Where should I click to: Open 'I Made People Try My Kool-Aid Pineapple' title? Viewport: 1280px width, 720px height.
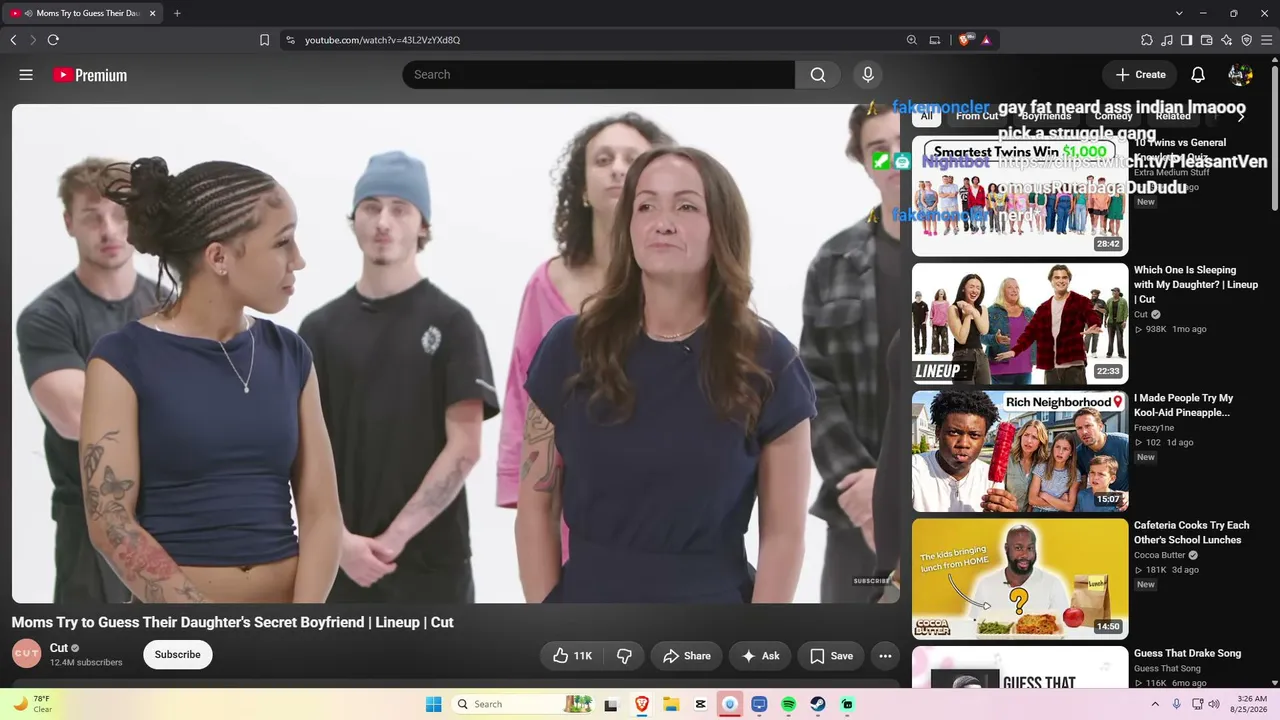coord(1183,405)
